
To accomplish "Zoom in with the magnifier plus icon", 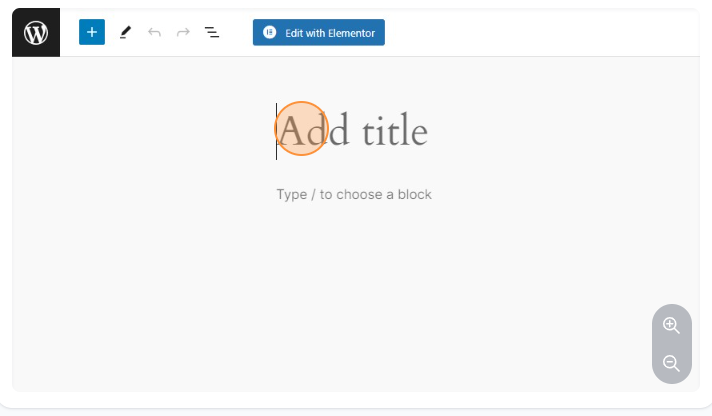I will 671,326.
